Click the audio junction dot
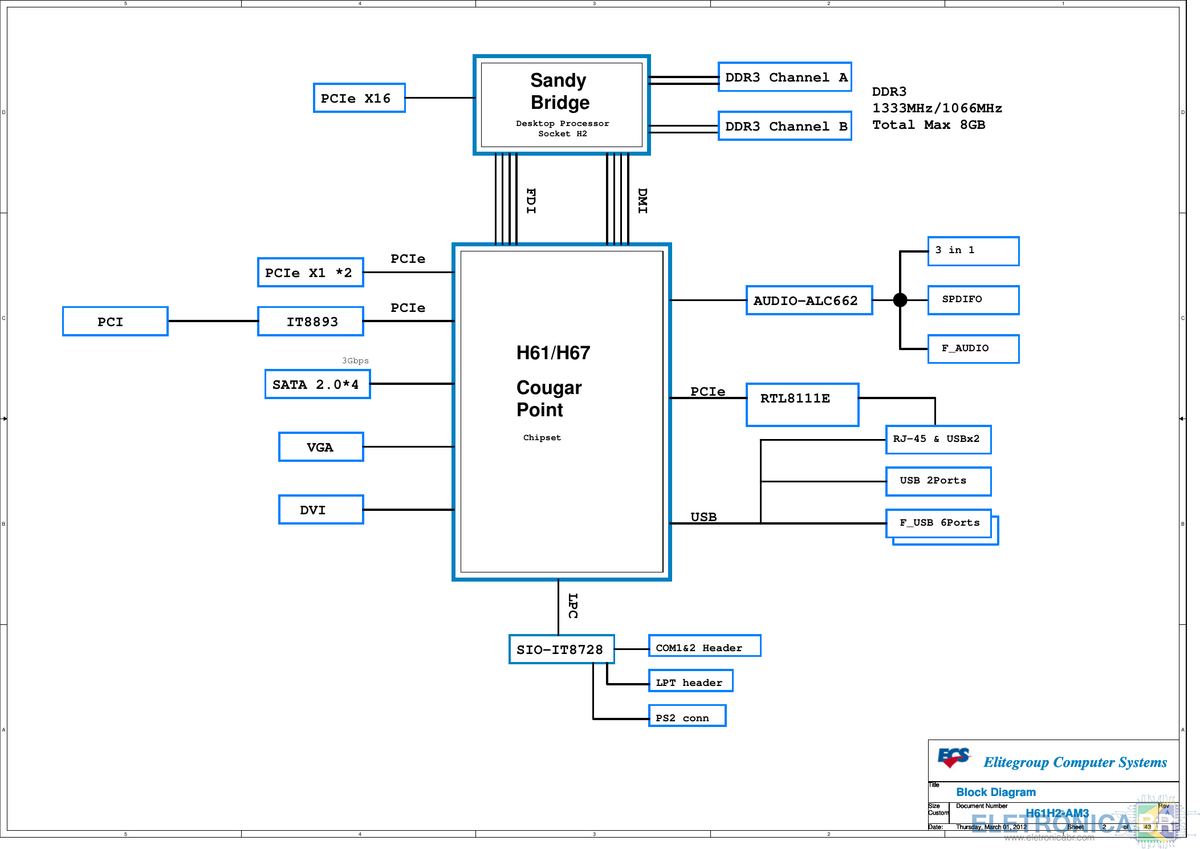Viewport: 1200px width, 849px height. point(900,300)
